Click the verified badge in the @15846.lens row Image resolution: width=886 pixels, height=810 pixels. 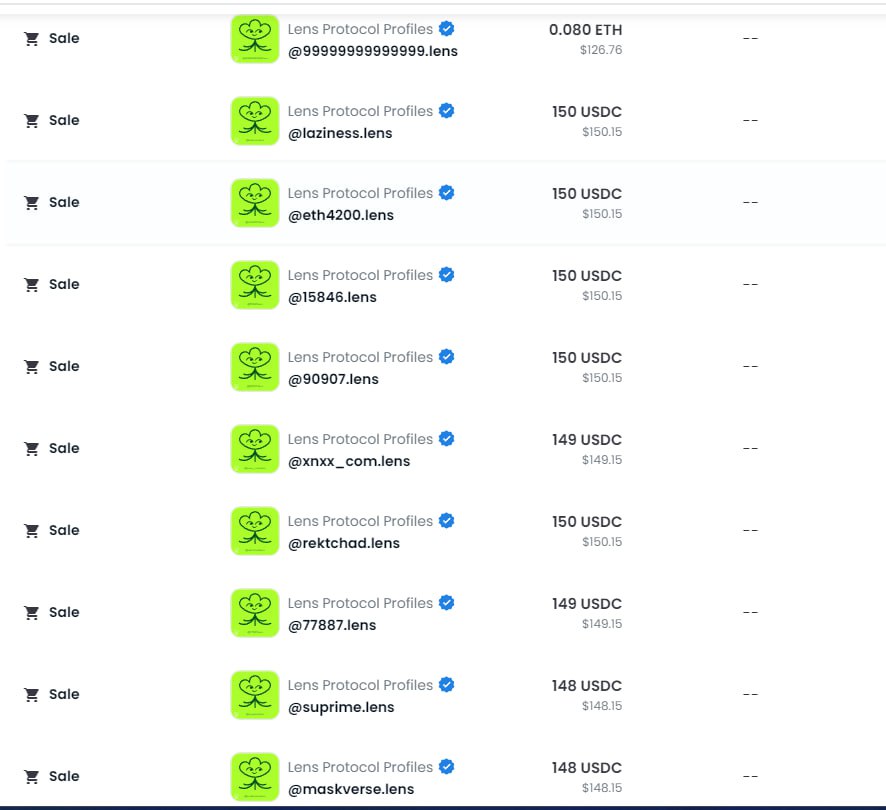[446, 274]
